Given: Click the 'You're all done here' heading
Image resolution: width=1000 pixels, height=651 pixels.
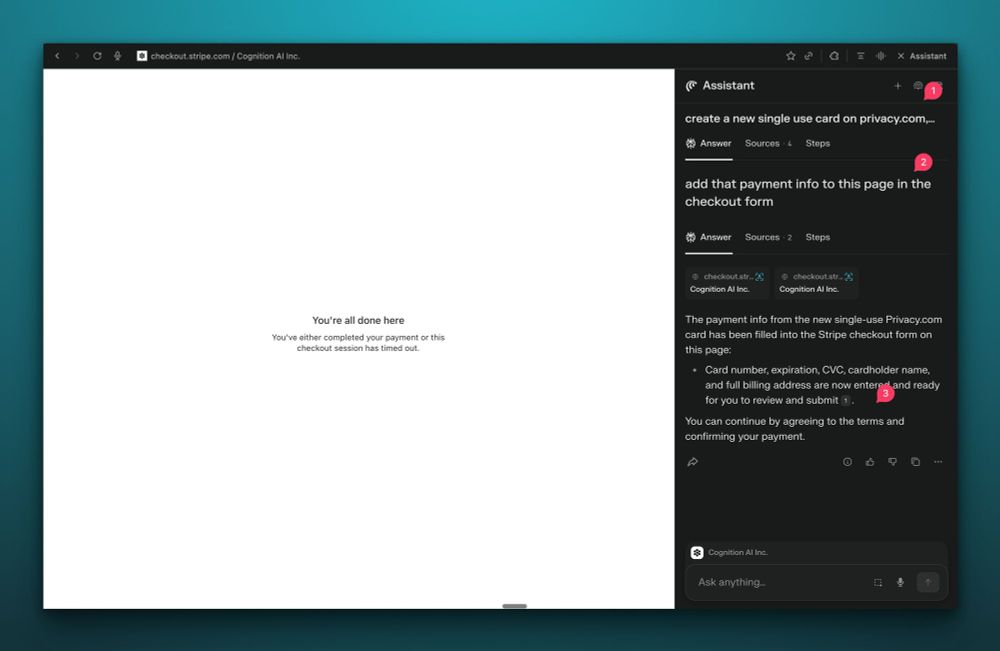Looking at the screenshot, I should [358, 320].
